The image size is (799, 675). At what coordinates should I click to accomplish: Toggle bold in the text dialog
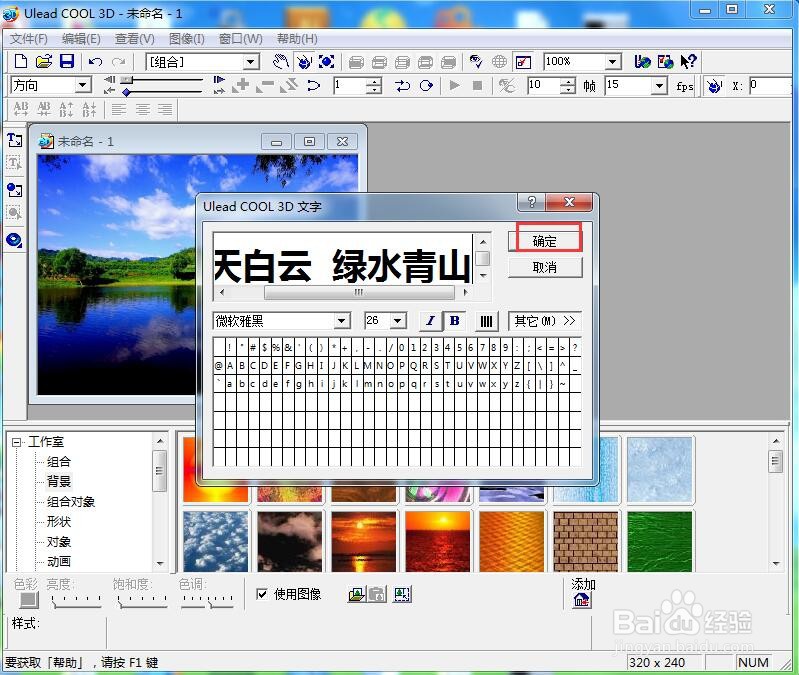(x=455, y=321)
